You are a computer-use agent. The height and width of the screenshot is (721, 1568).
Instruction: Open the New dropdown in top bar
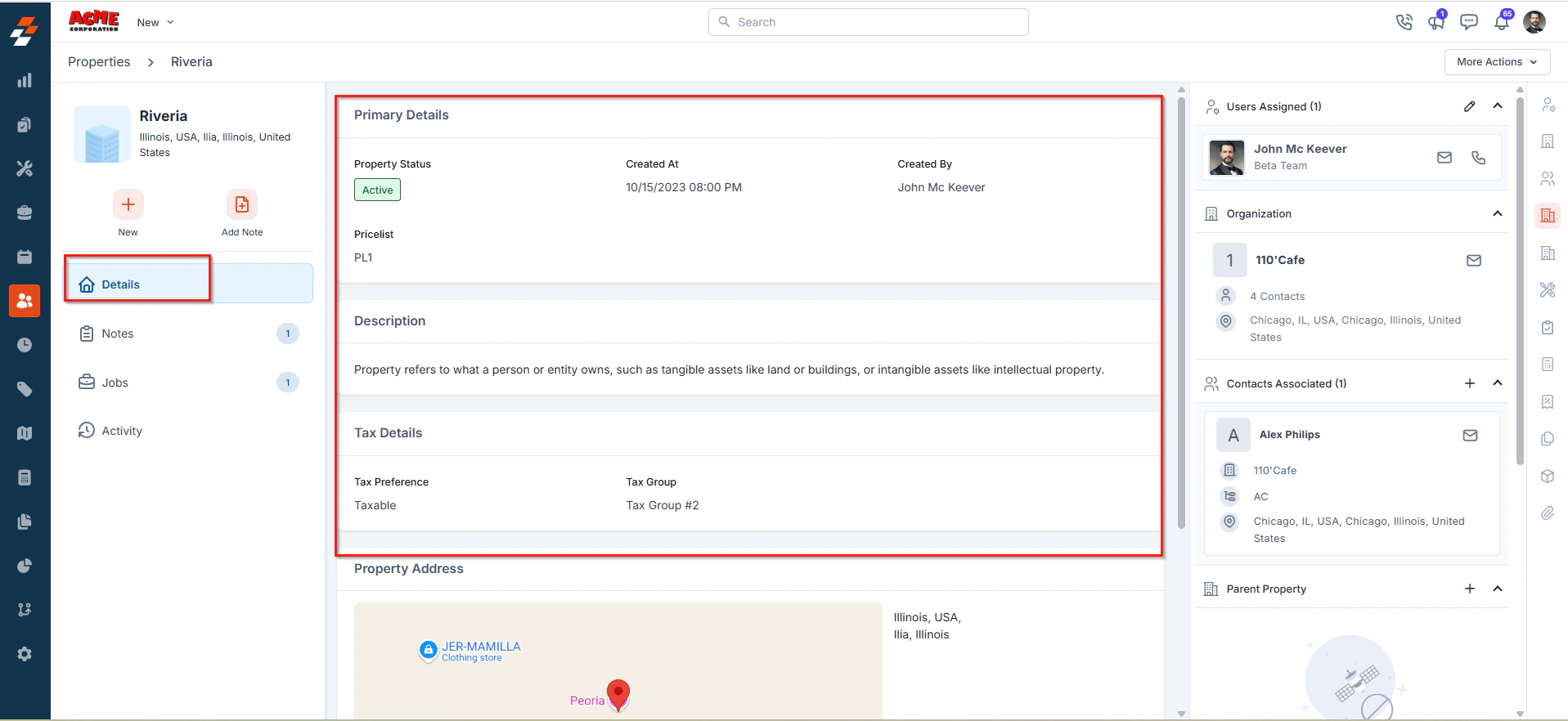(x=155, y=22)
